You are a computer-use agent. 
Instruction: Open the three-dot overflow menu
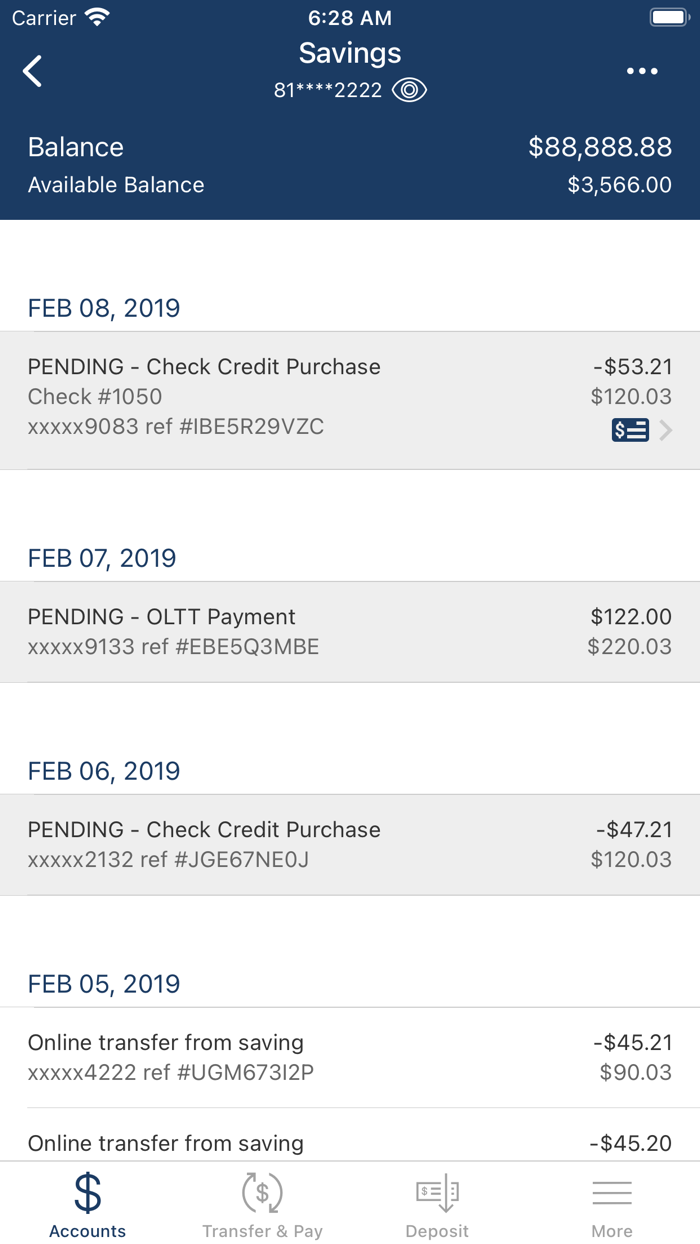click(x=640, y=71)
